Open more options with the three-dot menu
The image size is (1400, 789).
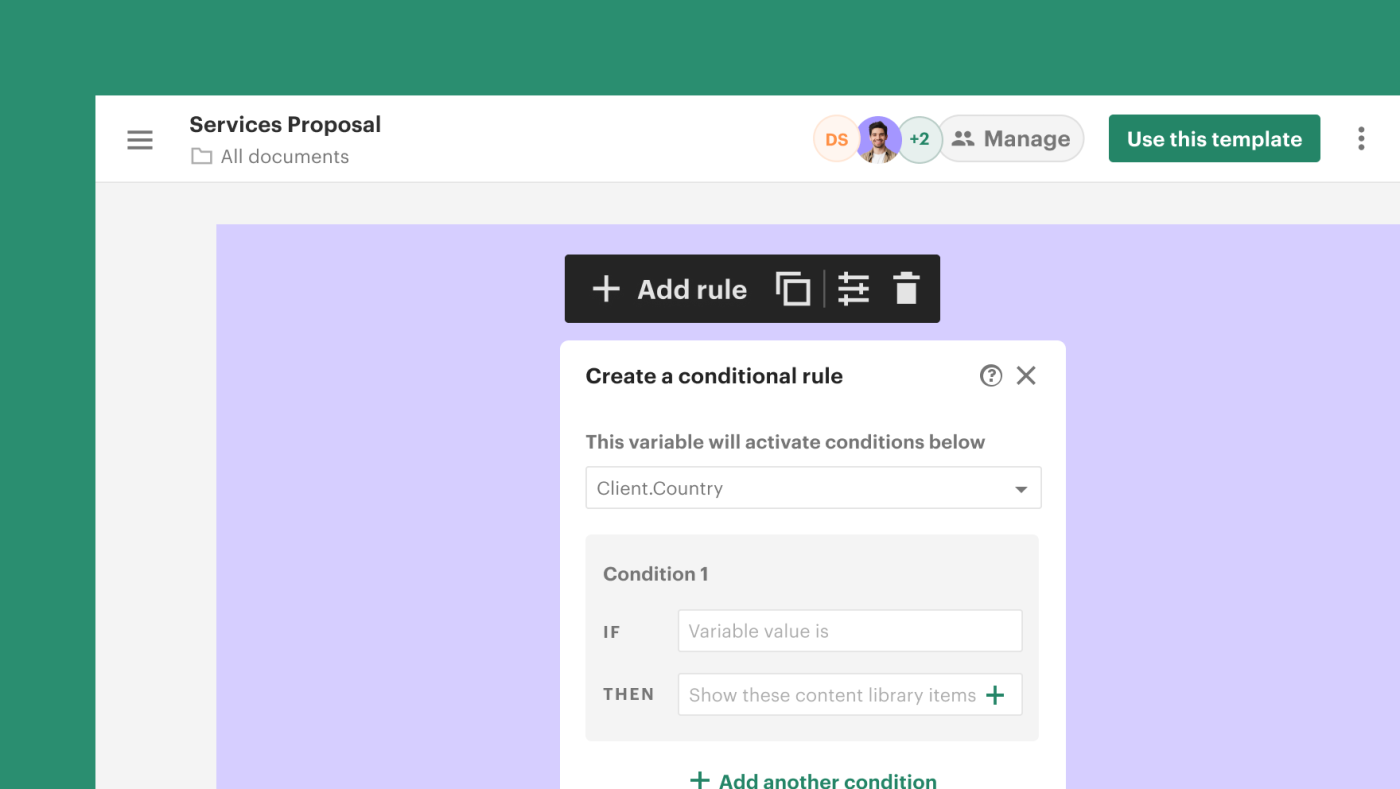pos(1362,138)
